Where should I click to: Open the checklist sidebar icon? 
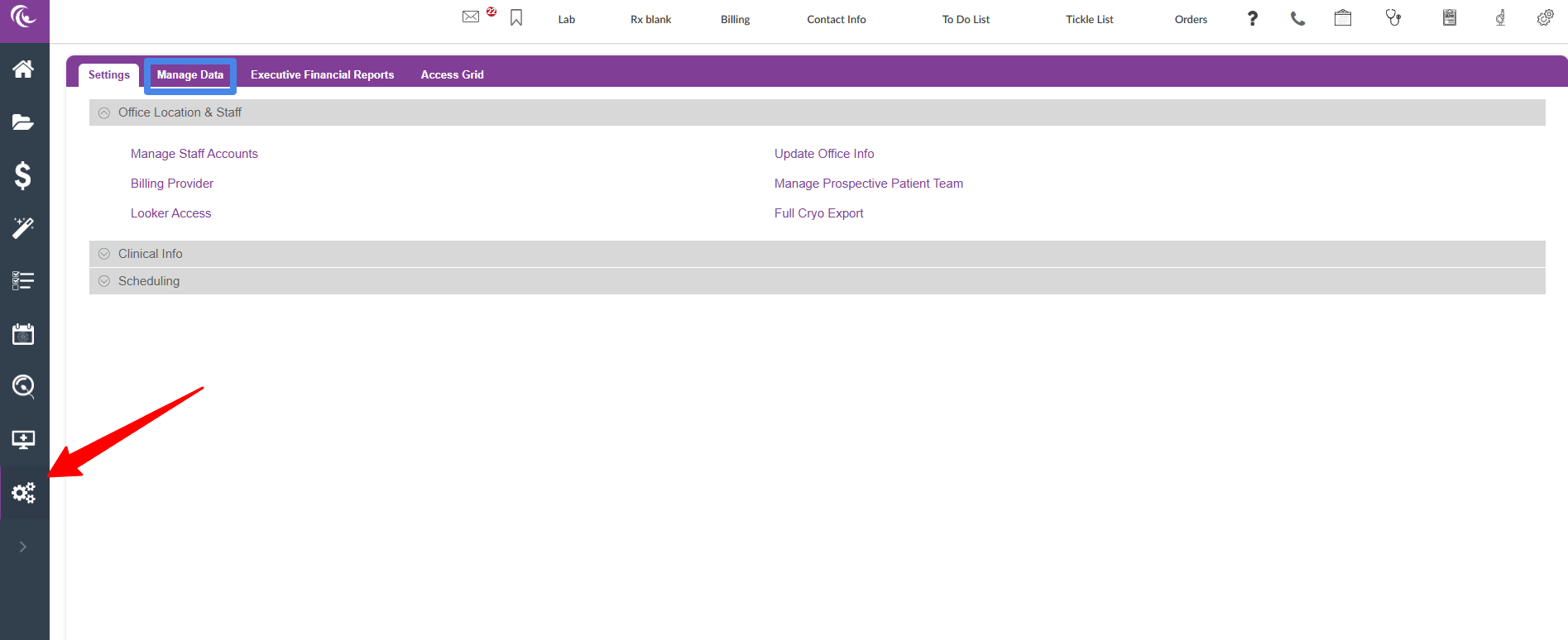tap(23, 281)
